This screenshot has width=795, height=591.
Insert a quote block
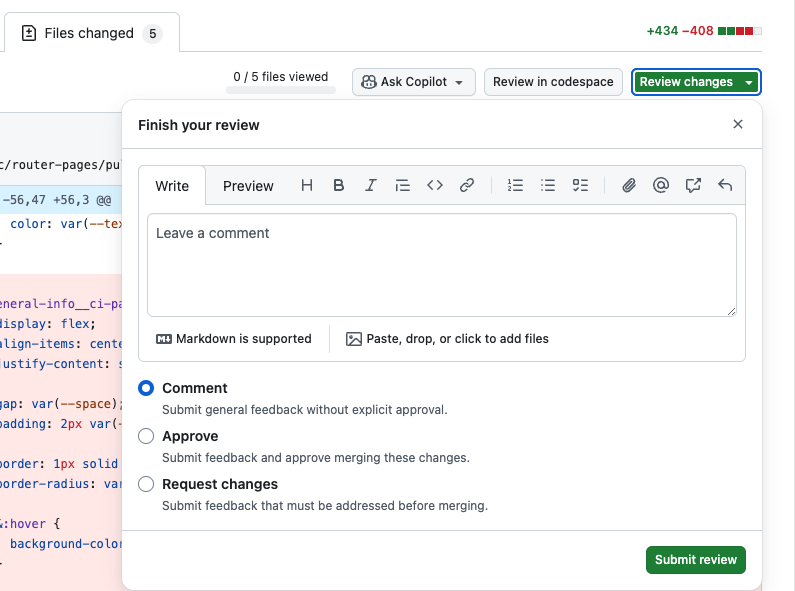[x=403, y=186]
